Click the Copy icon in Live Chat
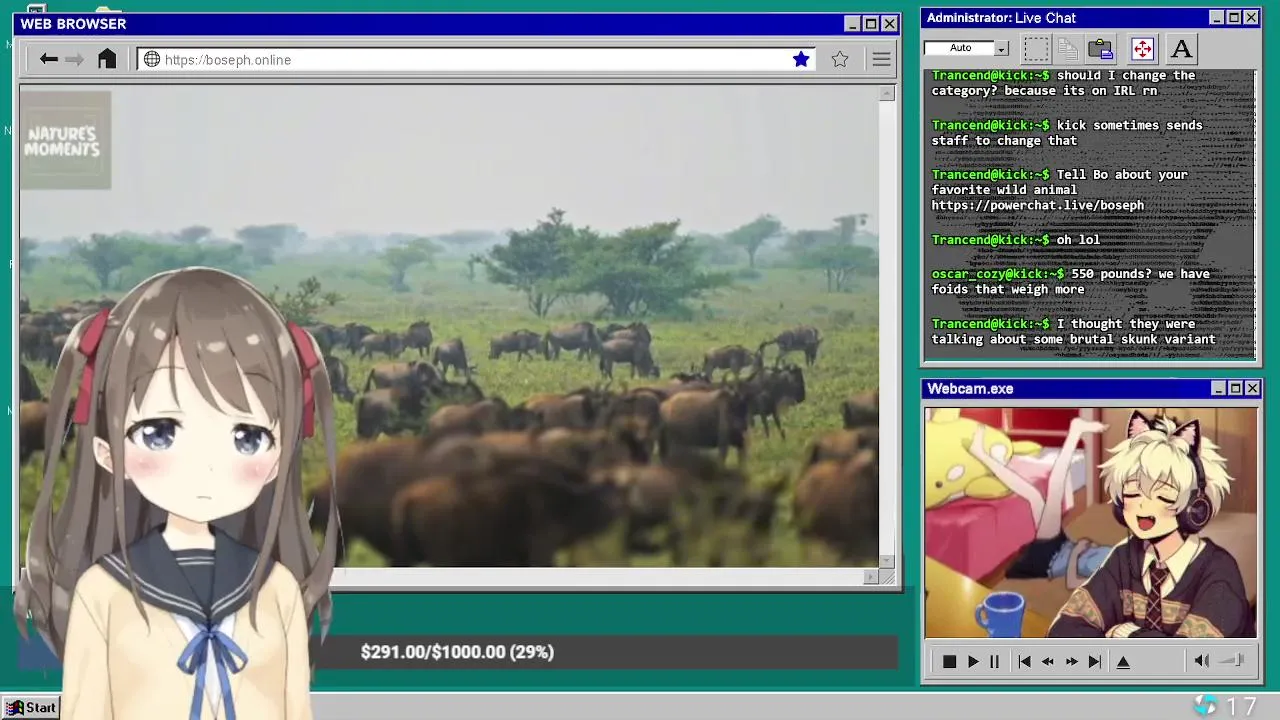 tap(1068, 48)
